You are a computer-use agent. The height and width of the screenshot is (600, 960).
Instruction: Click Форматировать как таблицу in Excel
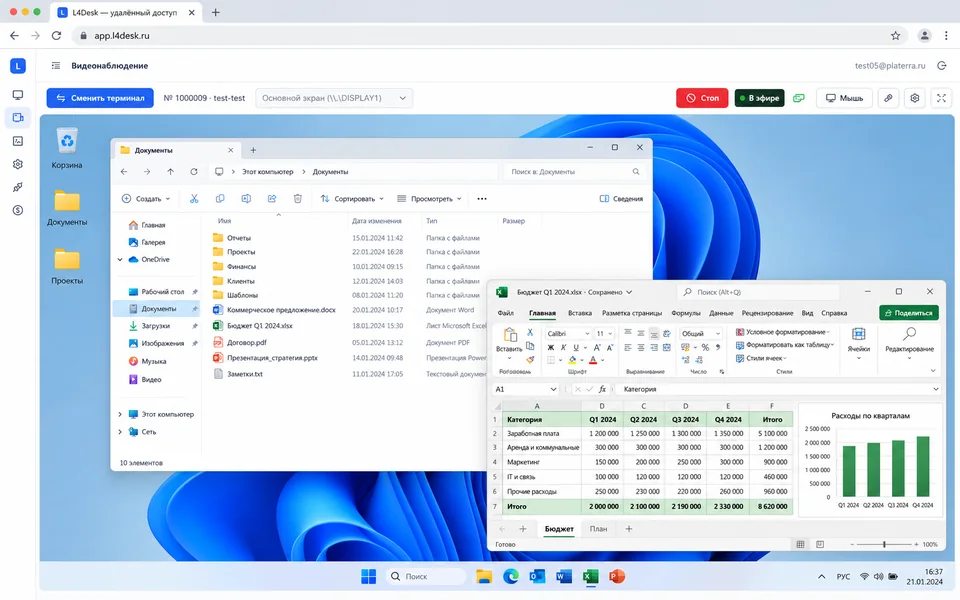[785, 345]
